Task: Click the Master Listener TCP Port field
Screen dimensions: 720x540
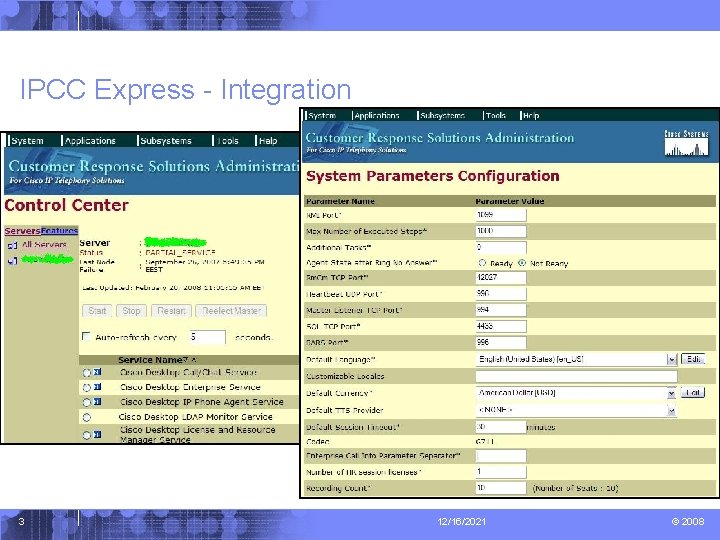Action: [501, 310]
